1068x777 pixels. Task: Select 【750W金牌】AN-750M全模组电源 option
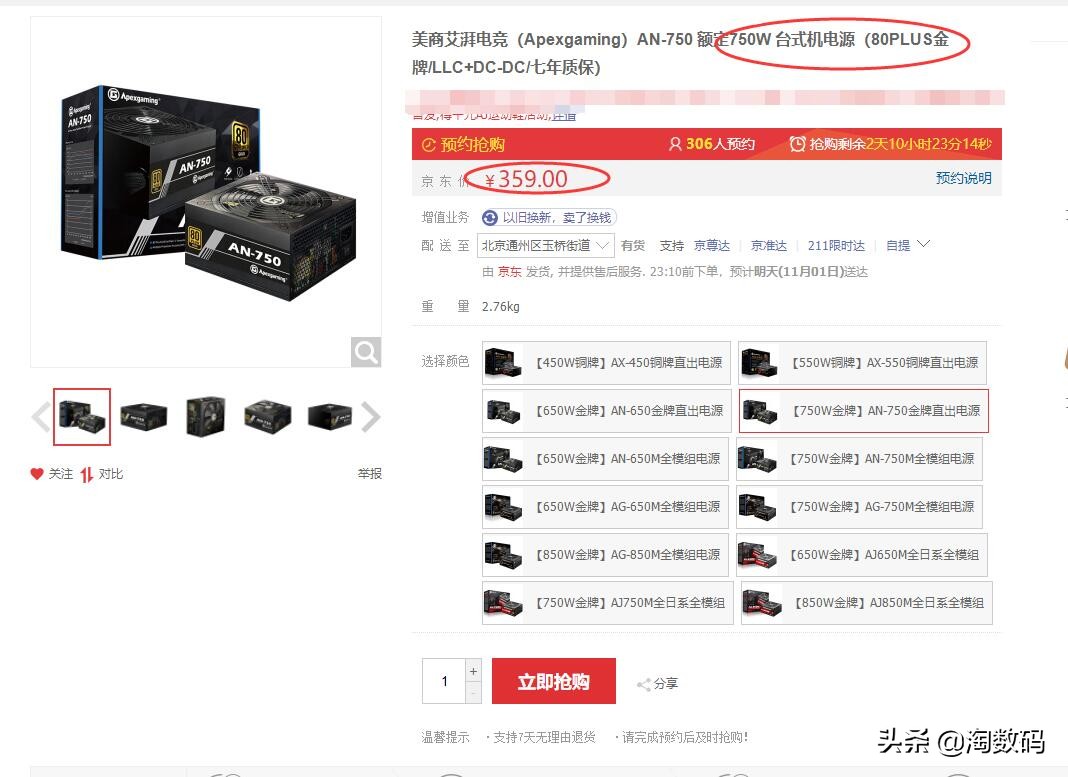[x=860, y=459]
